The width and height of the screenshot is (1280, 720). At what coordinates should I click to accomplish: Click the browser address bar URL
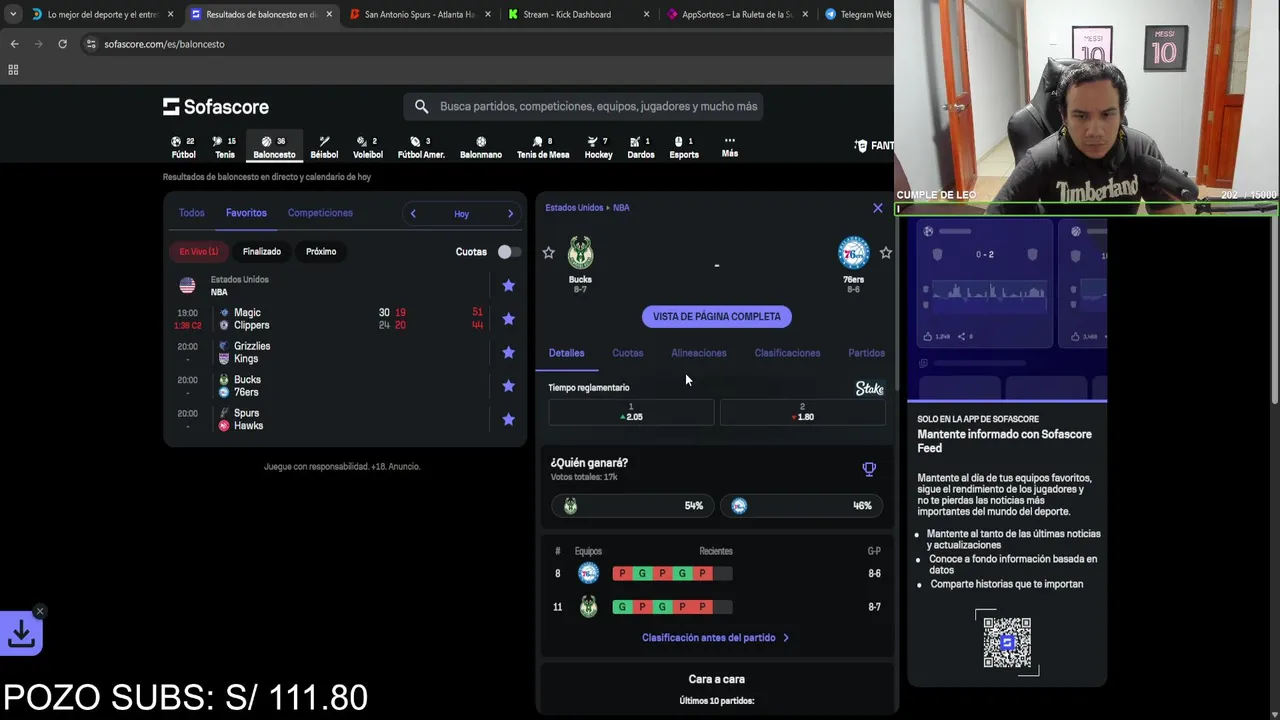[164, 44]
